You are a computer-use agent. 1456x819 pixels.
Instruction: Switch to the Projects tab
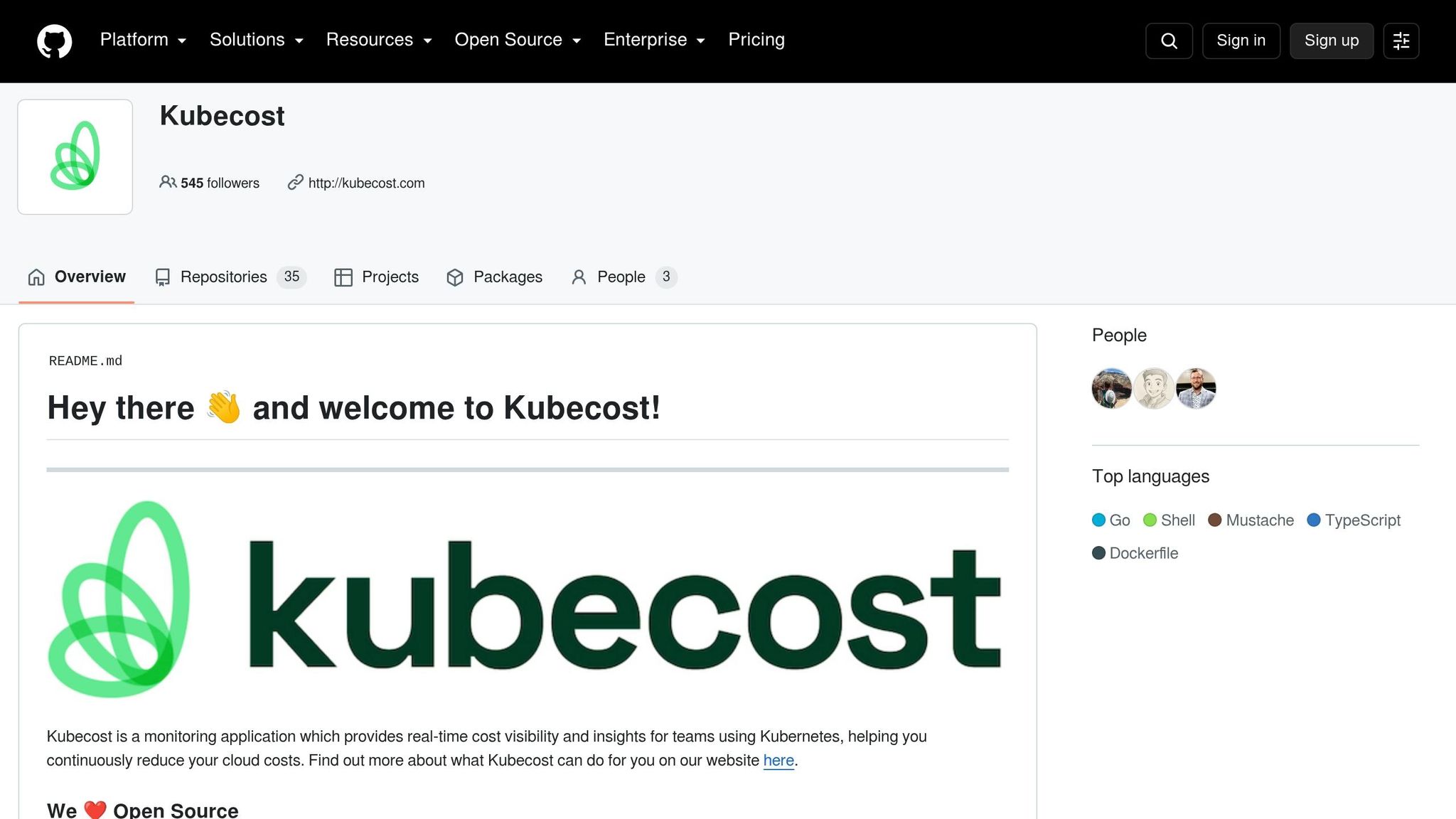(376, 277)
